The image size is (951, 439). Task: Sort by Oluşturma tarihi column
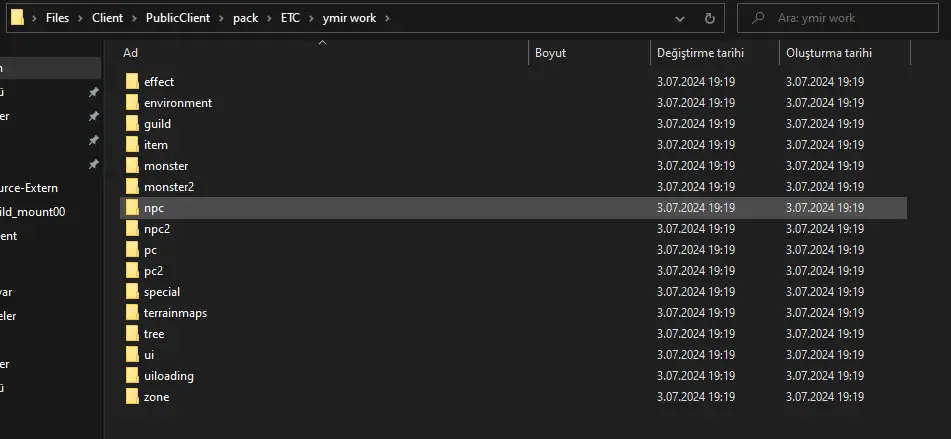(828, 53)
